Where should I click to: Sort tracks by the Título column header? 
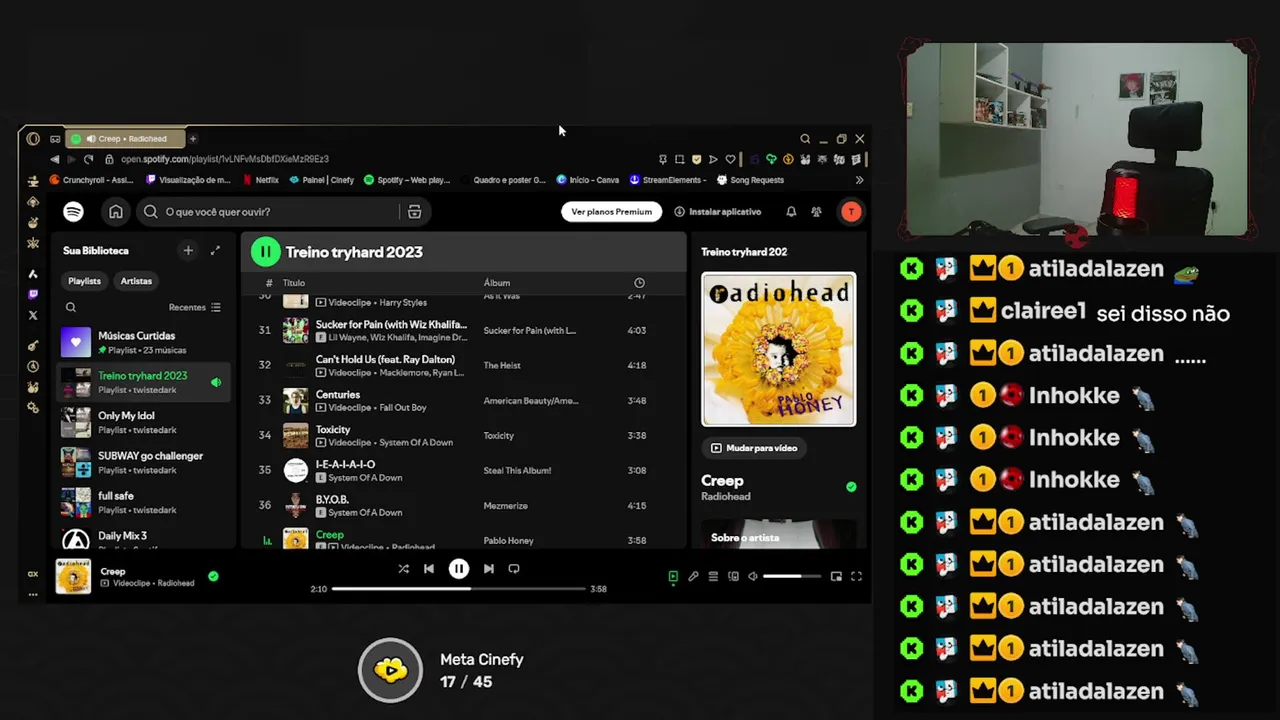coord(293,283)
